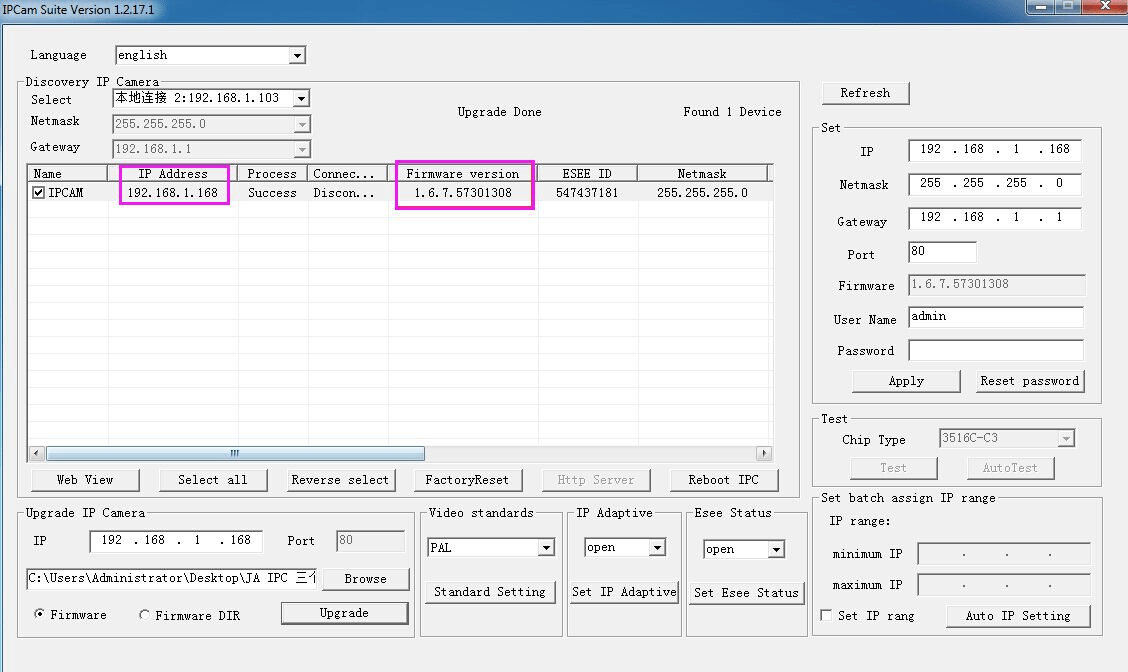Screen dimensions: 1128x672
Task: Click the ESEE ID column header
Action: point(587,173)
